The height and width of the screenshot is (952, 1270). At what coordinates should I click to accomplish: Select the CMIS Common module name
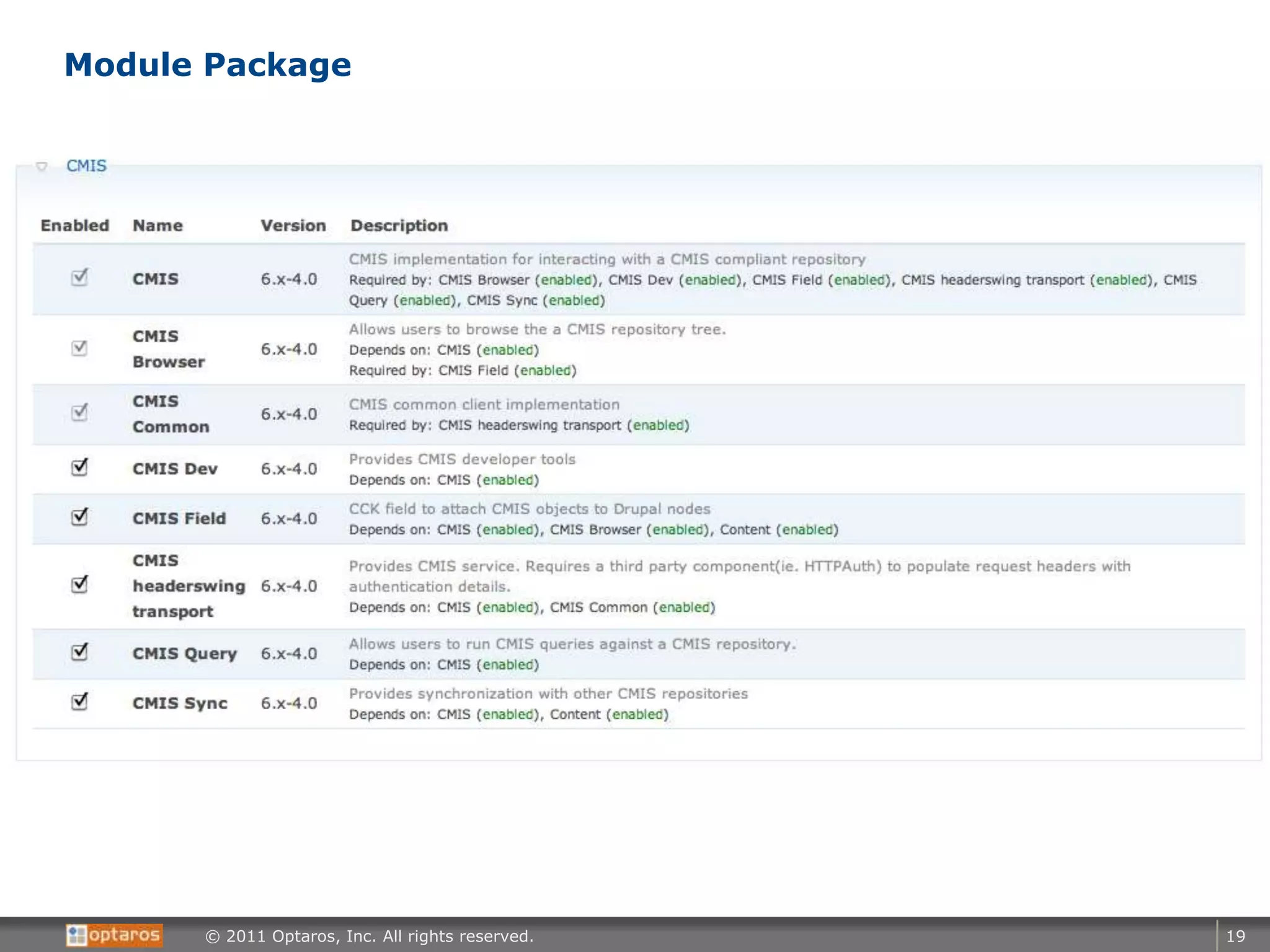(x=171, y=414)
